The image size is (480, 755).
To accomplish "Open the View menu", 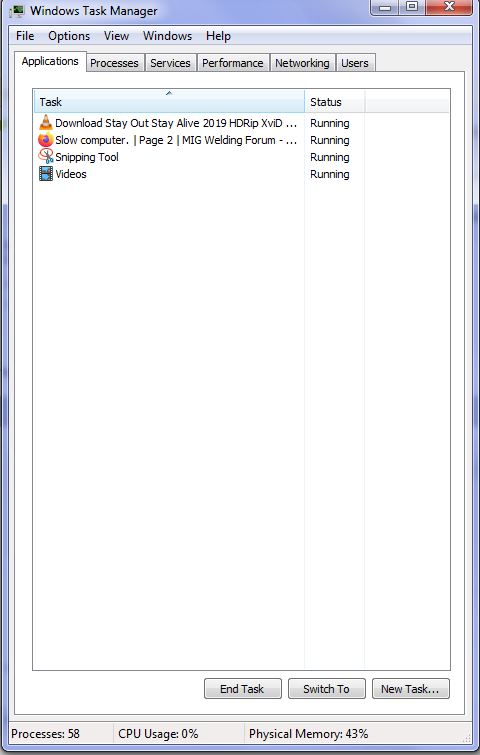I will tap(116, 36).
